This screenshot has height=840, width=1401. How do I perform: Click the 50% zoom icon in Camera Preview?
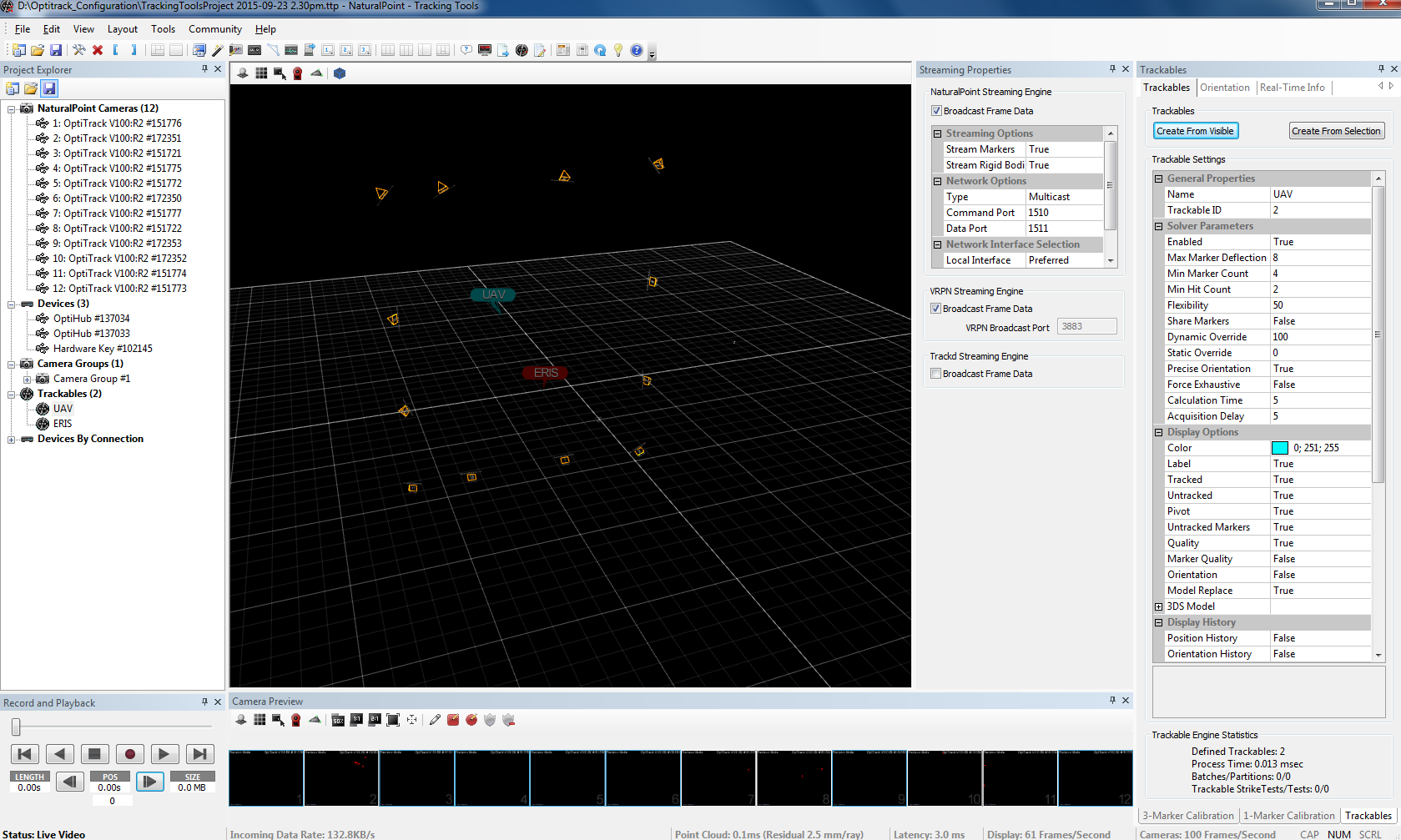[x=338, y=721]
